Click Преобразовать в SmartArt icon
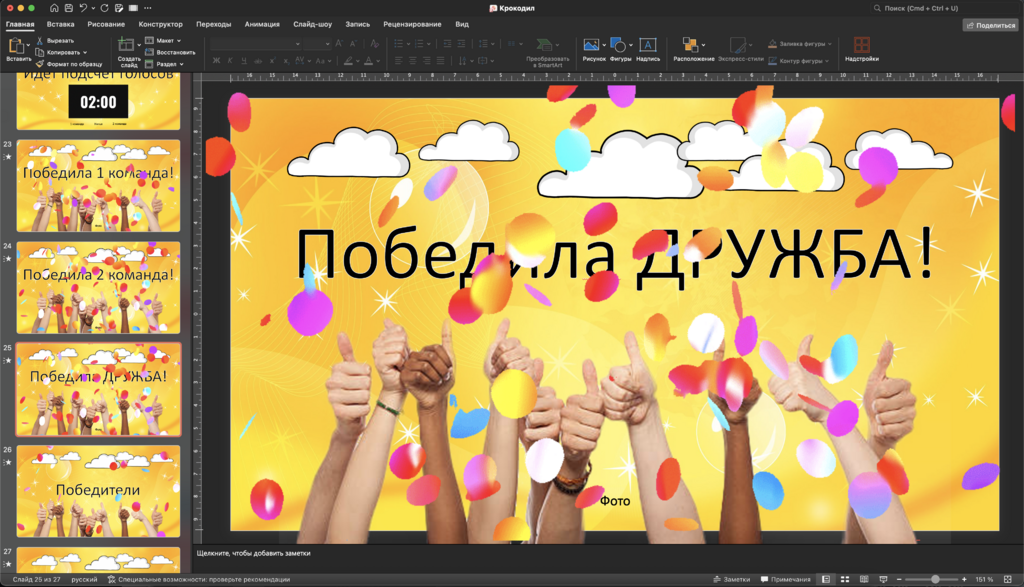This screenshot has height=587, width=1024. click(543, 45)
